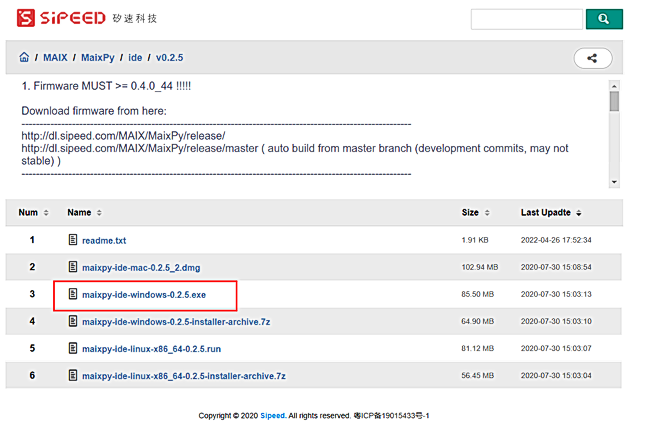Open the v0.2.5 breadcrumb link
The image size is (645, 438).
click(169, 58)
